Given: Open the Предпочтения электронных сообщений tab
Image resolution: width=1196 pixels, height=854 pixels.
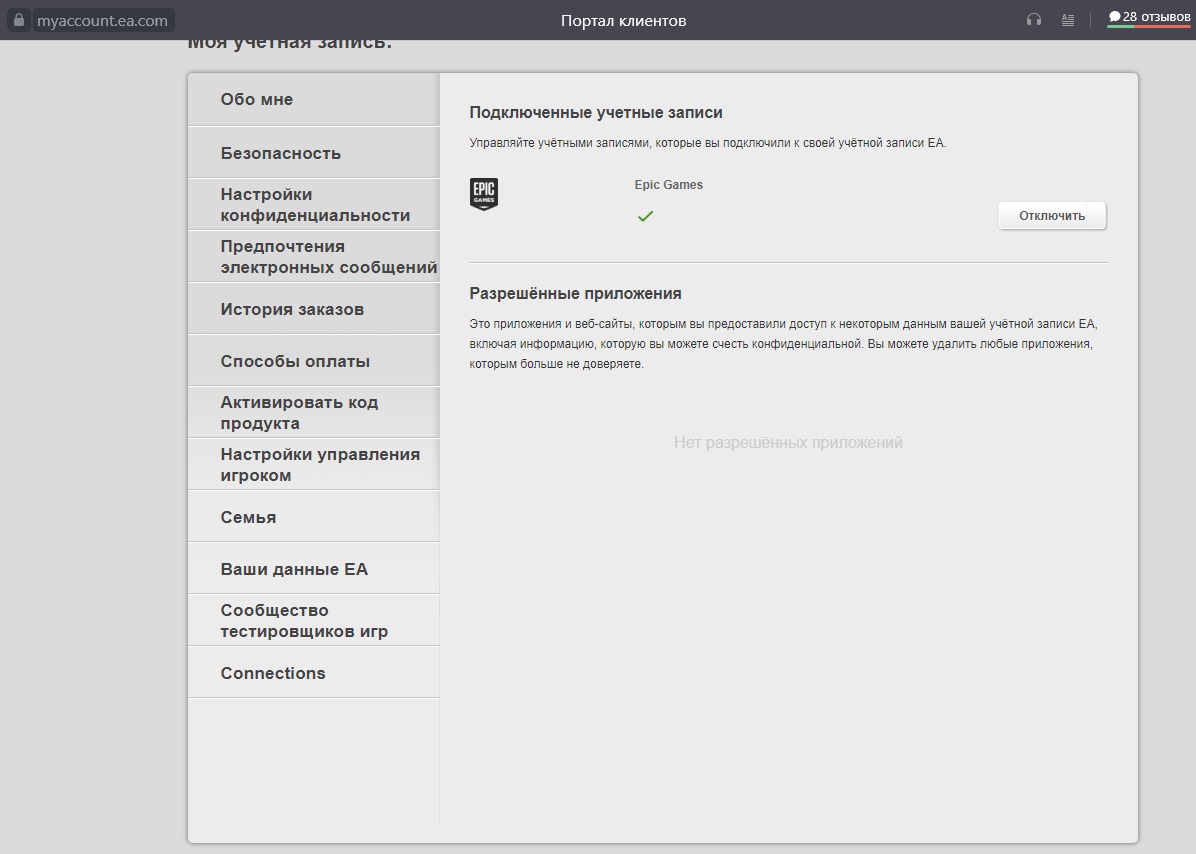Looking at the screenshot, I should (313, 257).
